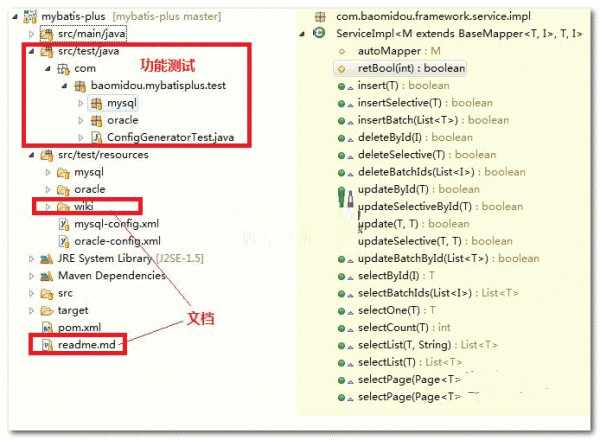This screenshot has height=440, width=600.
Task: Select the autoMapper field in outline
Action: coord(382,50)
